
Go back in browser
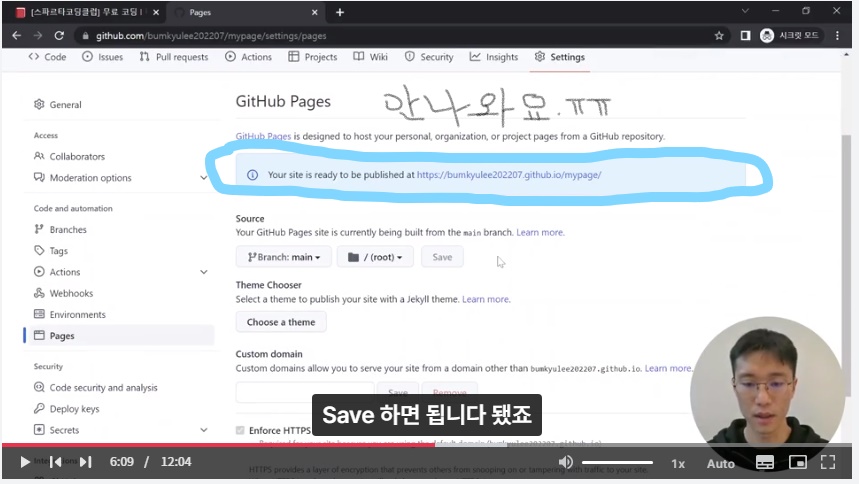point(16,36)
